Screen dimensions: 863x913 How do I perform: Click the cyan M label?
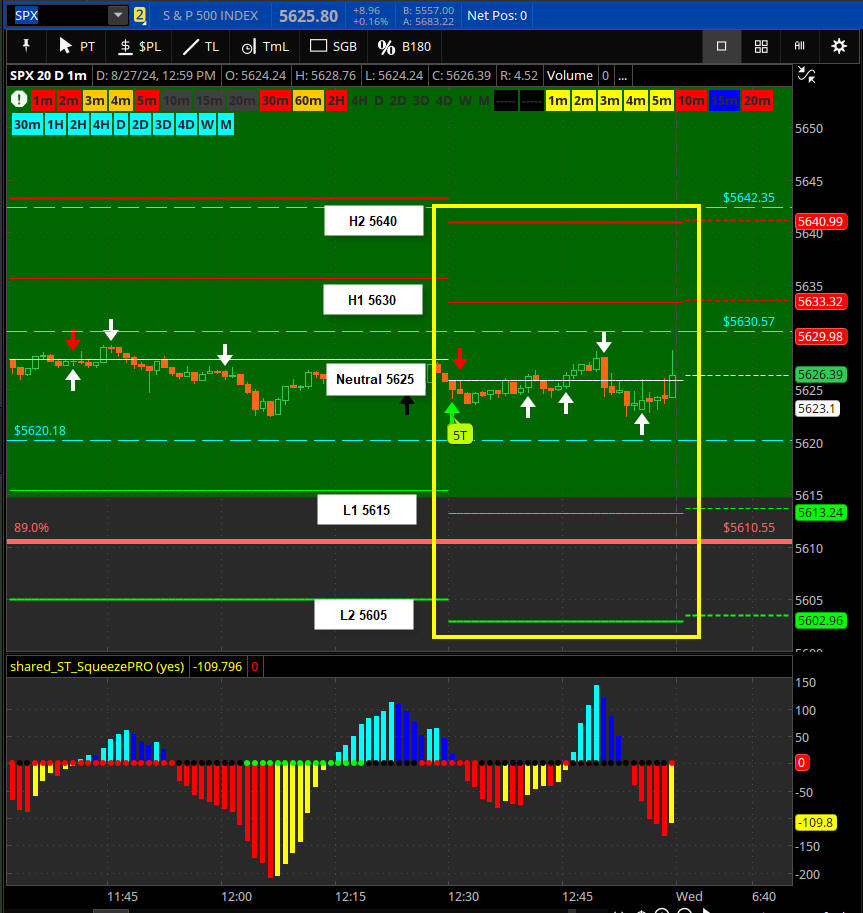coord(226,125)
